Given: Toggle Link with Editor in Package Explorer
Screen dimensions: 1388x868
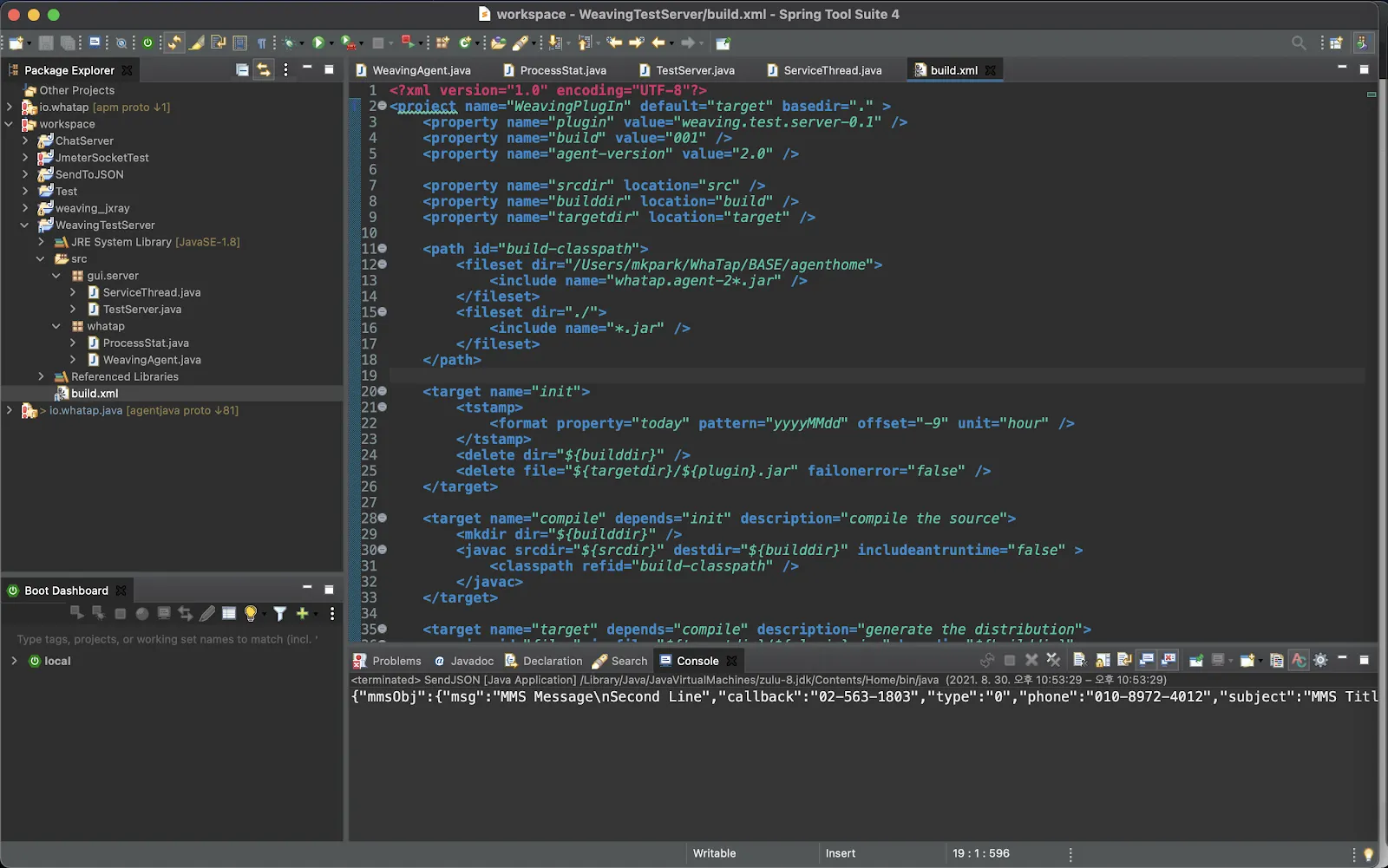Looking at the screenshot, I should click(x=264, y=70).
